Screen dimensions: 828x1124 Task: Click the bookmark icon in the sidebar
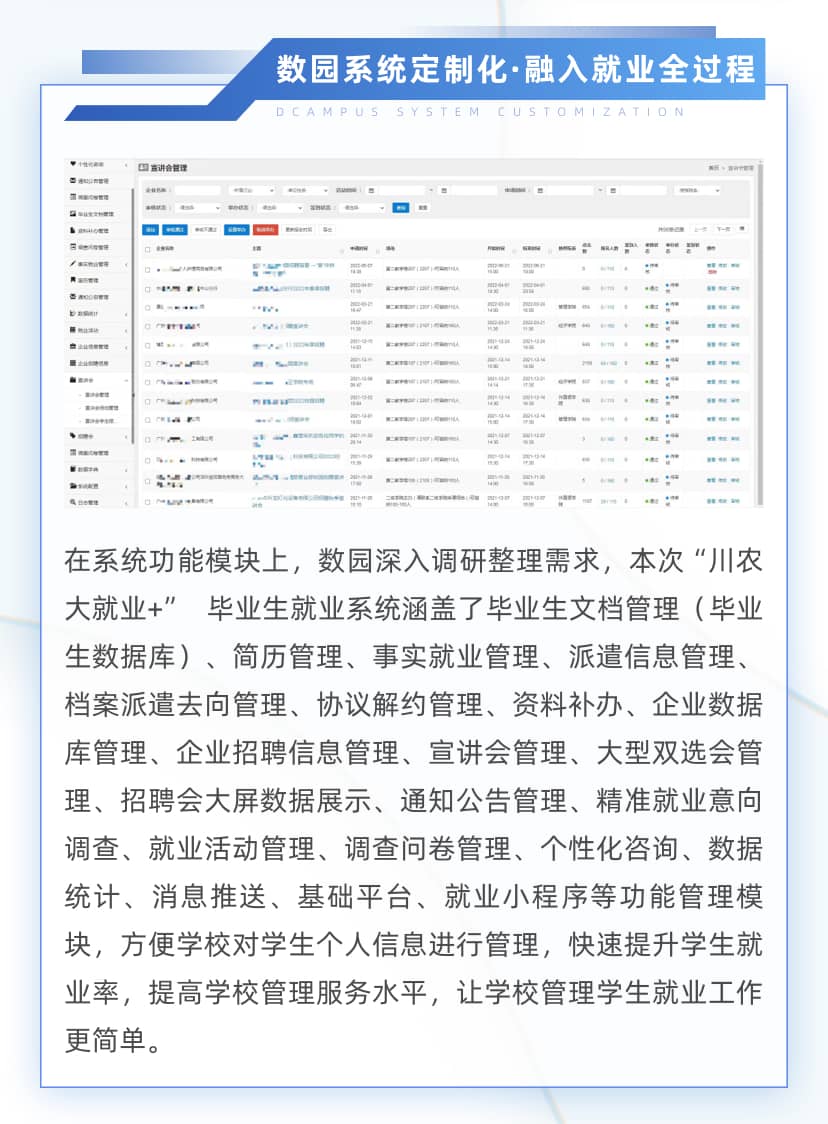click(x=73, y=280)
